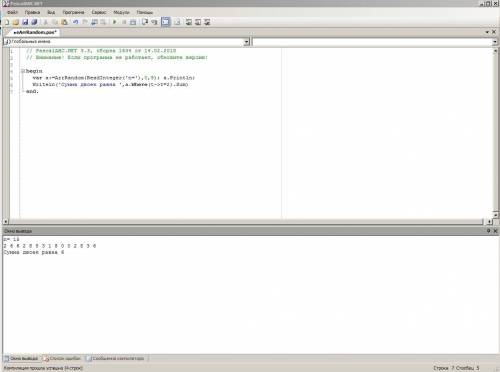Undo the last edit with the blue arrow
Screen dimensions: 500x372
click(75, 22)
